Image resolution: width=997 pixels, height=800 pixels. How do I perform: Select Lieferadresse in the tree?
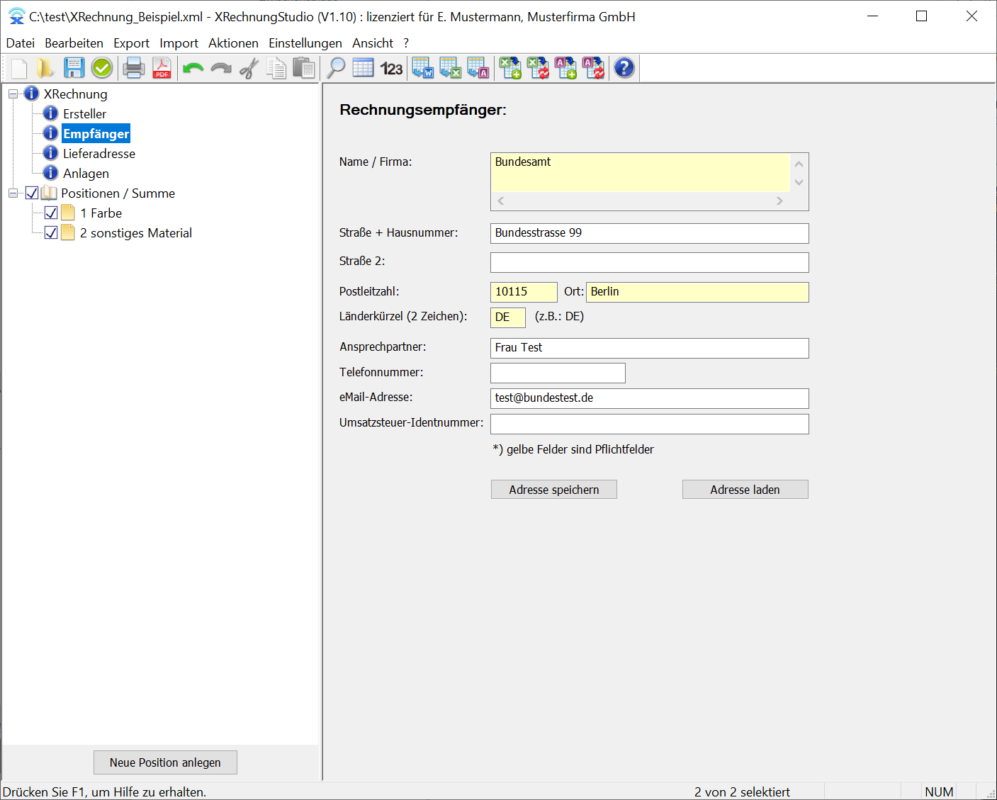(99, 153)
